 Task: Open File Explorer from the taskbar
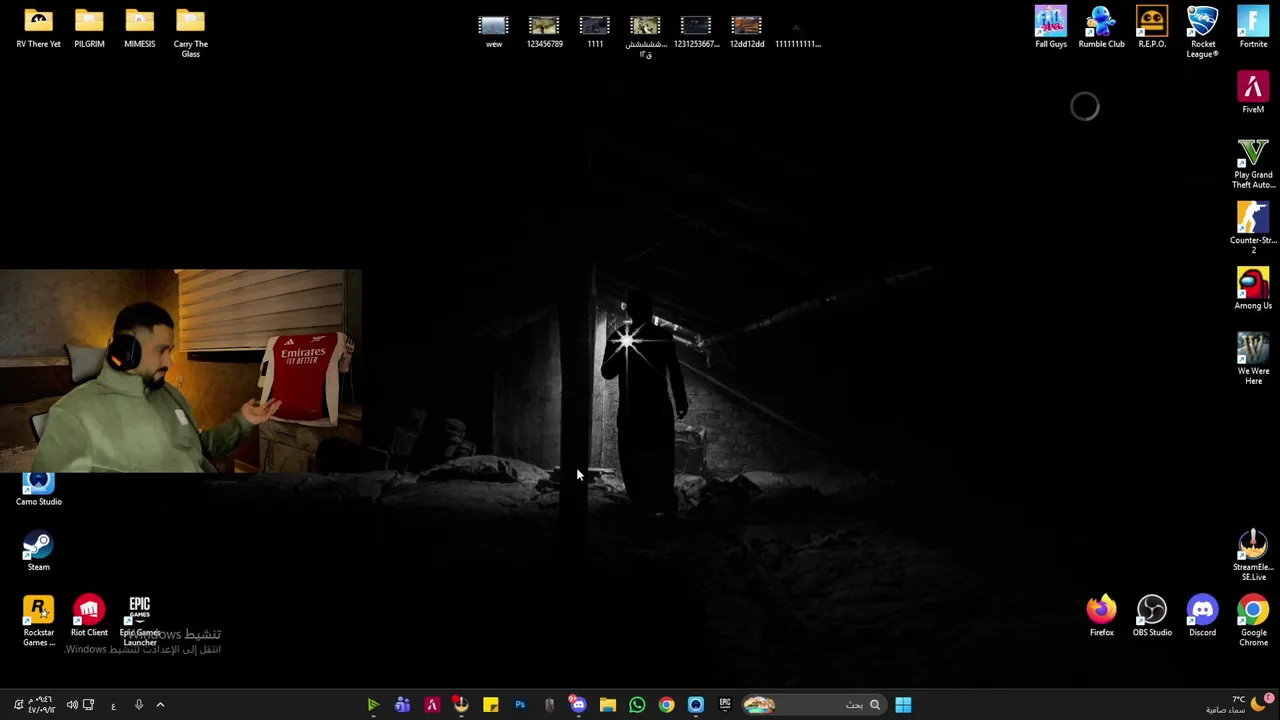coord(607,705)
